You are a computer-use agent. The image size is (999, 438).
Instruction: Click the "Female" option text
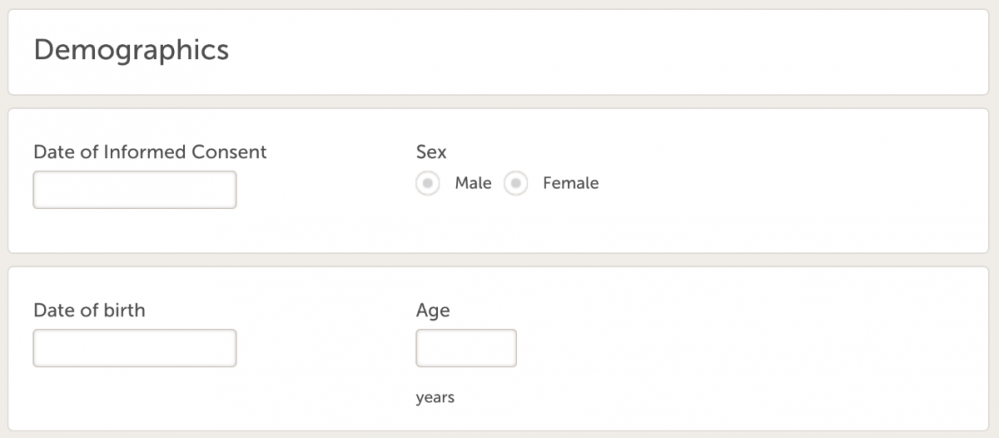click(570, 183)
